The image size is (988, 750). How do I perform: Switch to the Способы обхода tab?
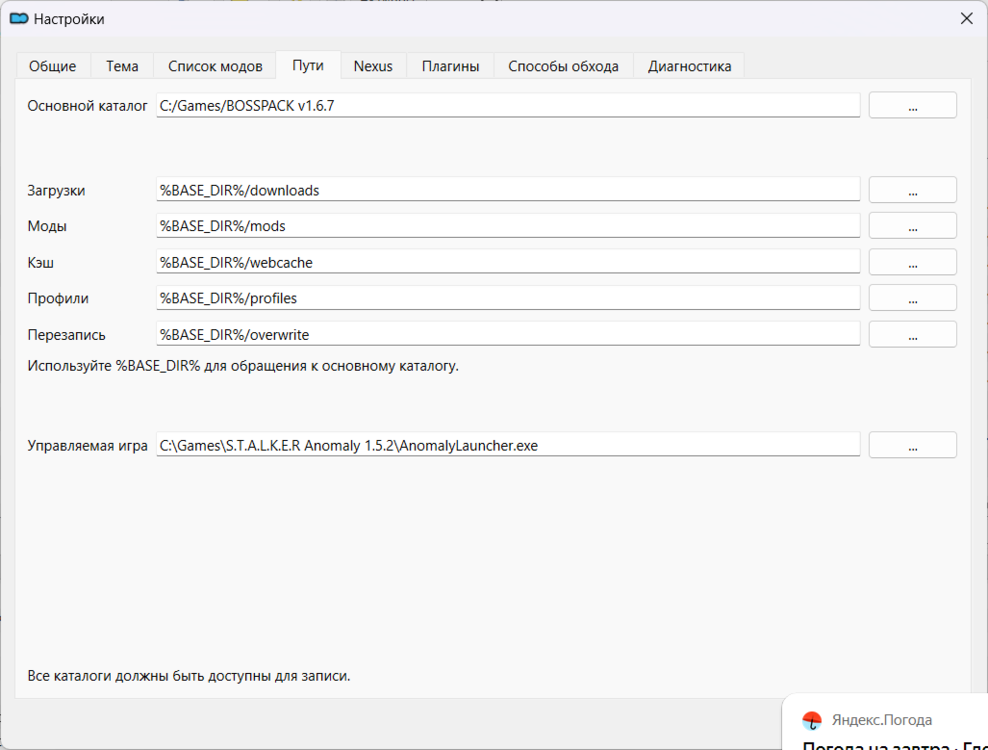tap(563, 66)
